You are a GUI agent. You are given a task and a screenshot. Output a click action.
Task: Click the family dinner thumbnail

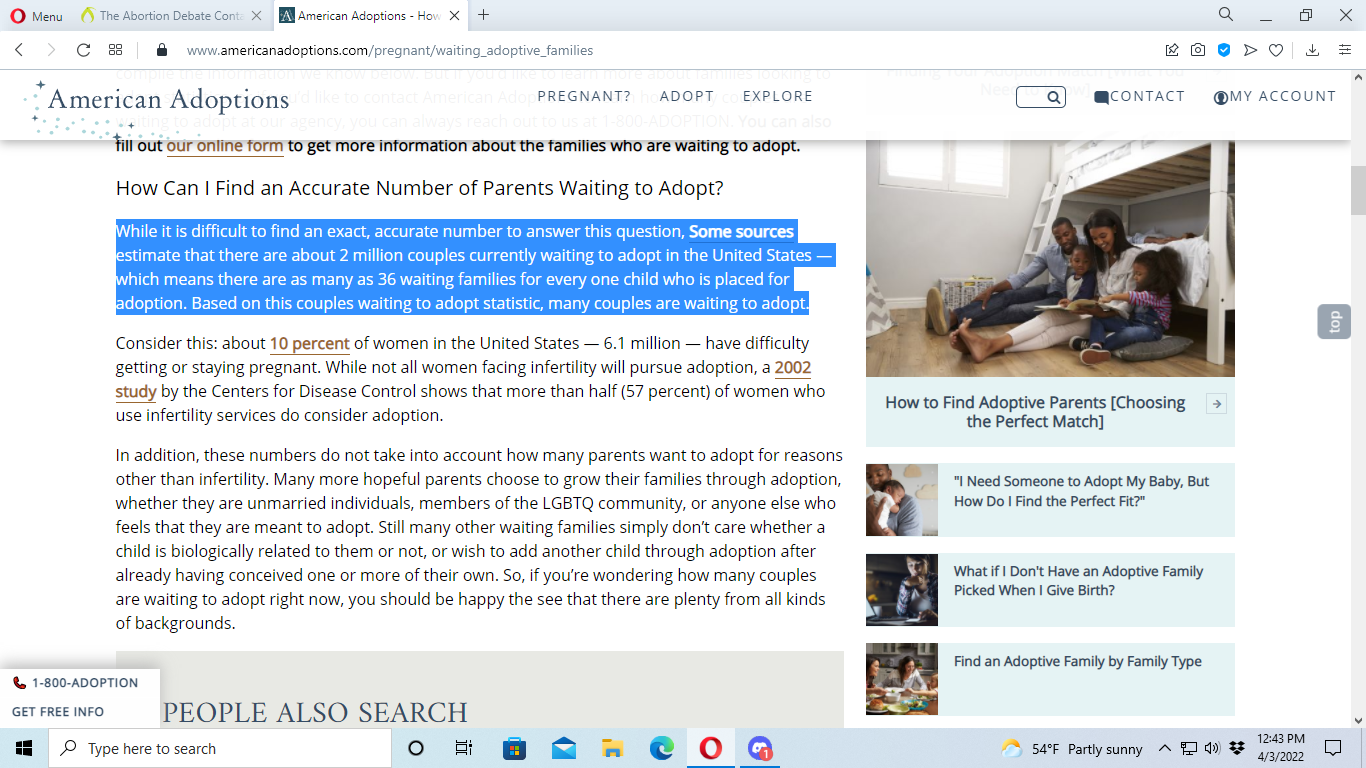pos(902,679)
